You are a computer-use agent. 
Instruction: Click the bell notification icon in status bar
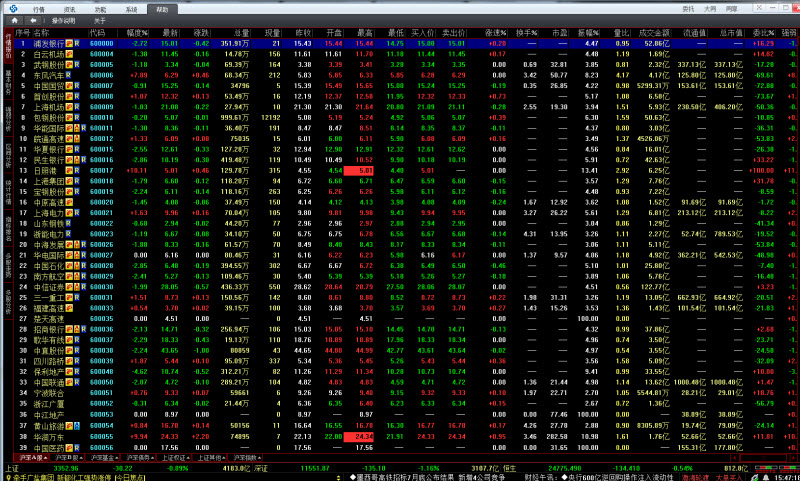tap(766, 478)
